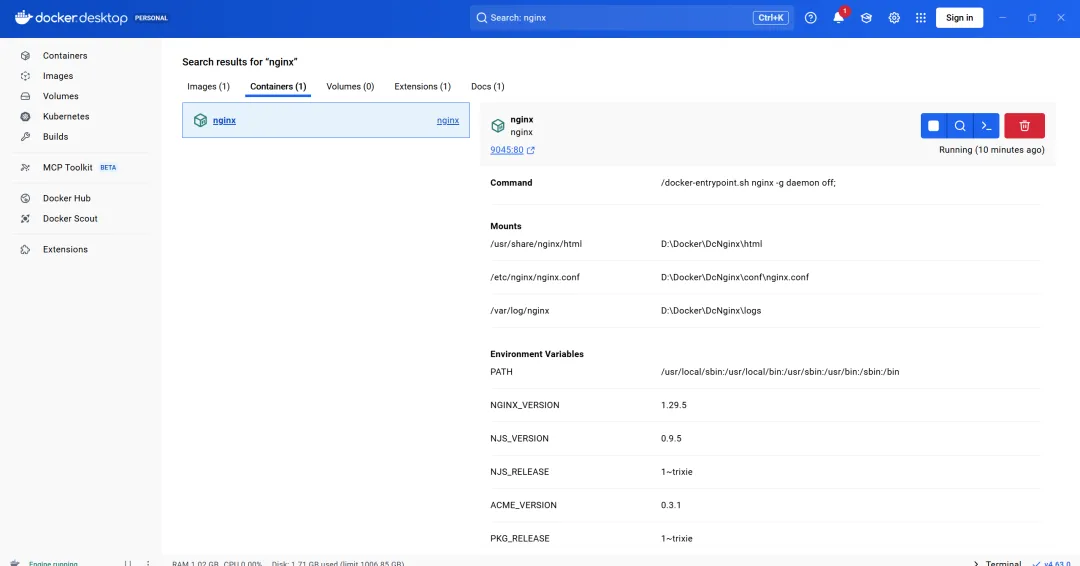Click host path D:\Docker\DcNginx\conf\nginx.conf
Viewport: 1080px width, 566px height.
[735, 277]
